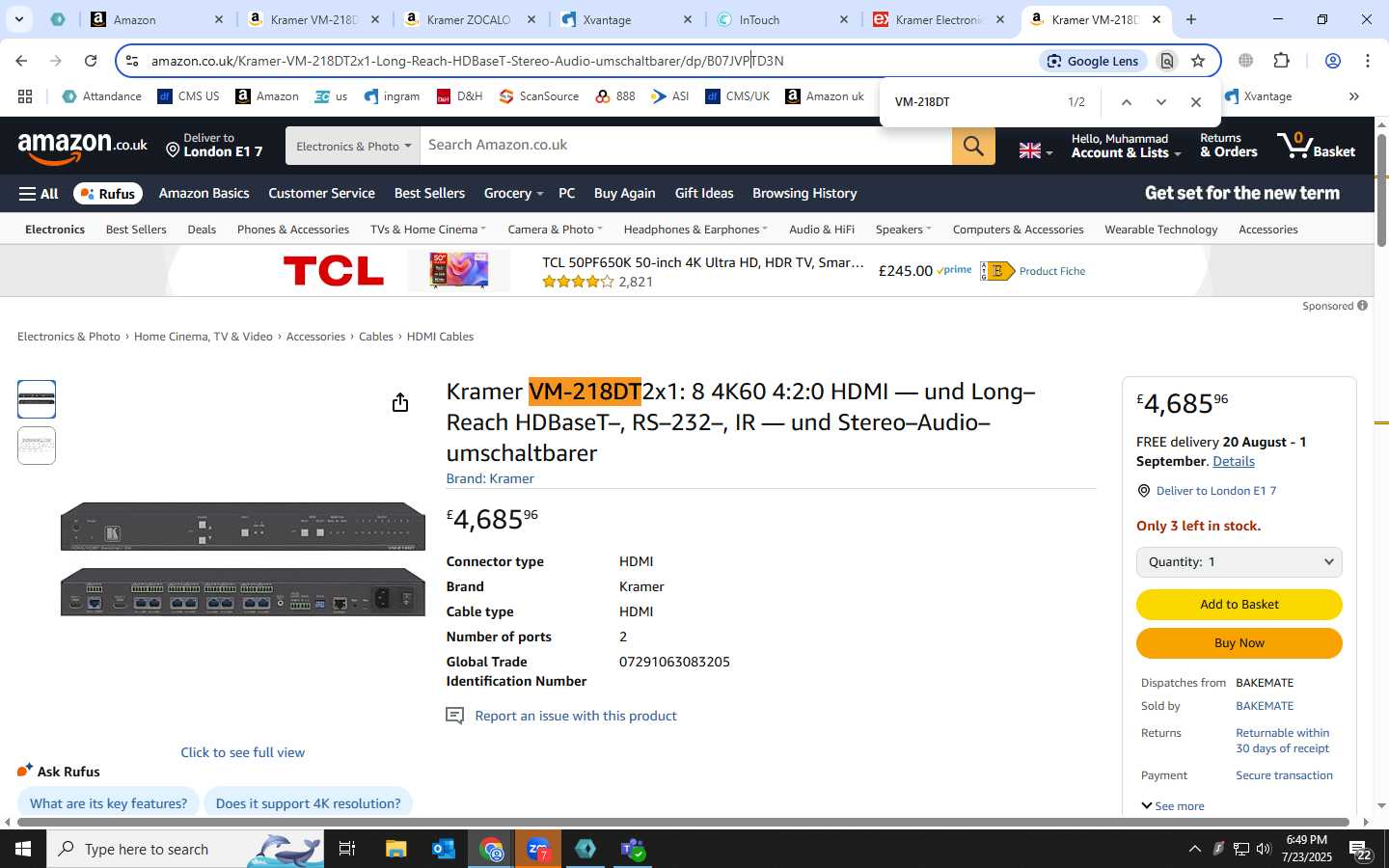
Task: Expand the Quantity dropdown
Action: [1239, 562]
